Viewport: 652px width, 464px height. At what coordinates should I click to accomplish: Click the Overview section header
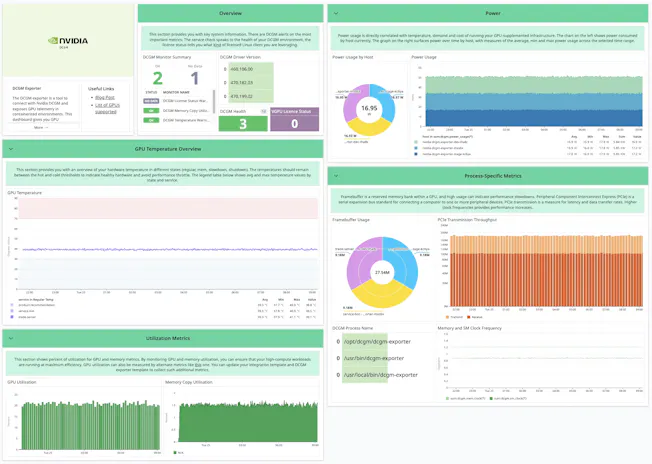(230, 14)
